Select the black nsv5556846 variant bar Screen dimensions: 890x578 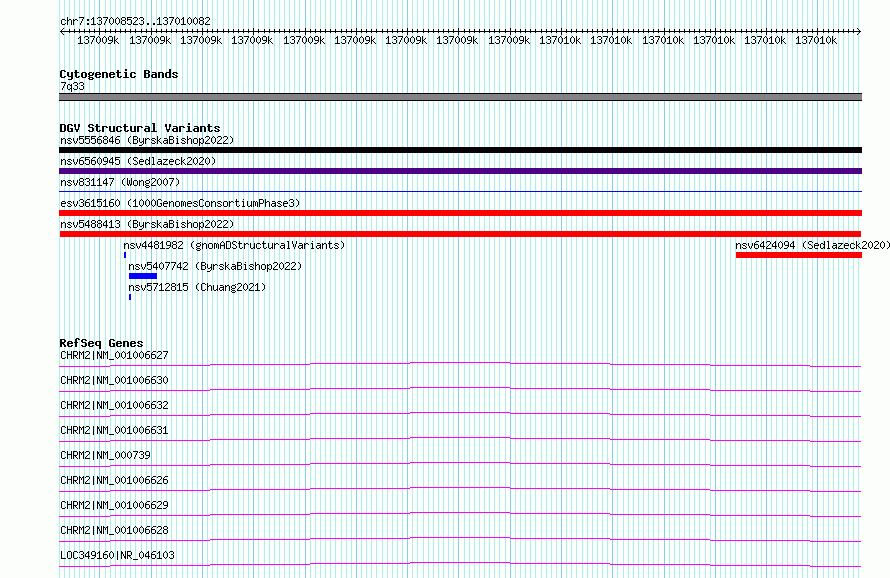point(460,150)
